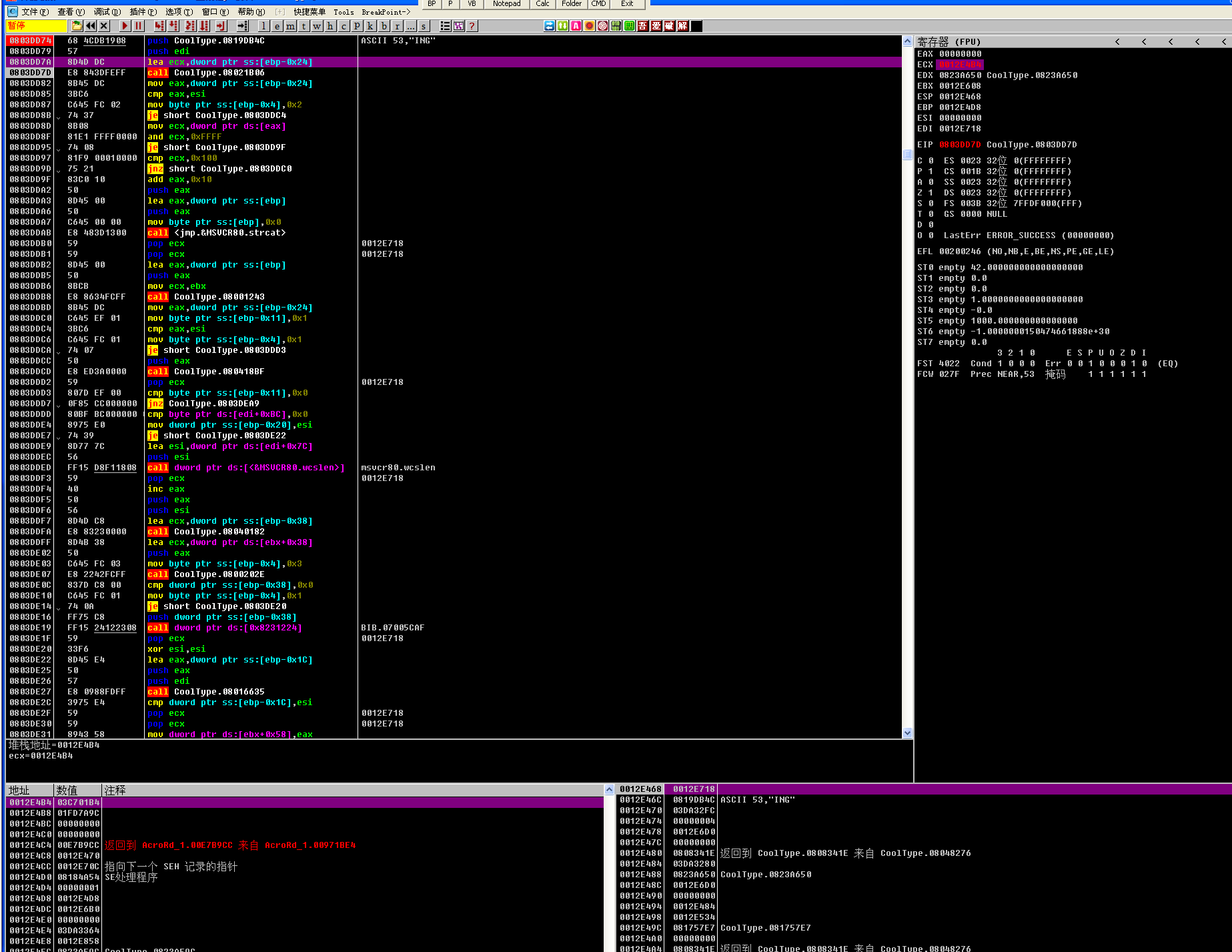Screen dimensions: 1232x952
Task: Open the patches window
Action: click(x=358, y=26)
